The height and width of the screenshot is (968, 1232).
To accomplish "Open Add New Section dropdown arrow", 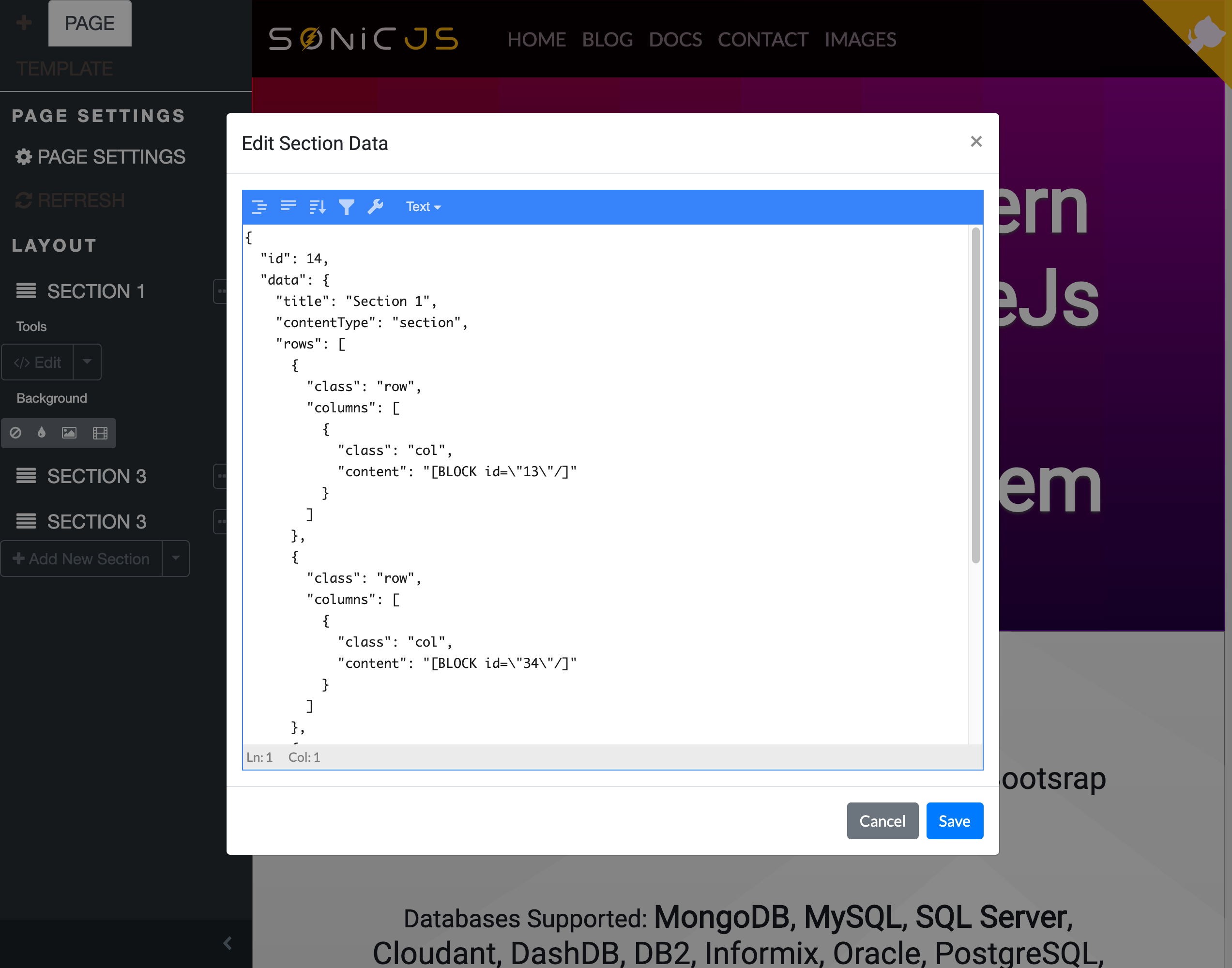I will (176, 559).
